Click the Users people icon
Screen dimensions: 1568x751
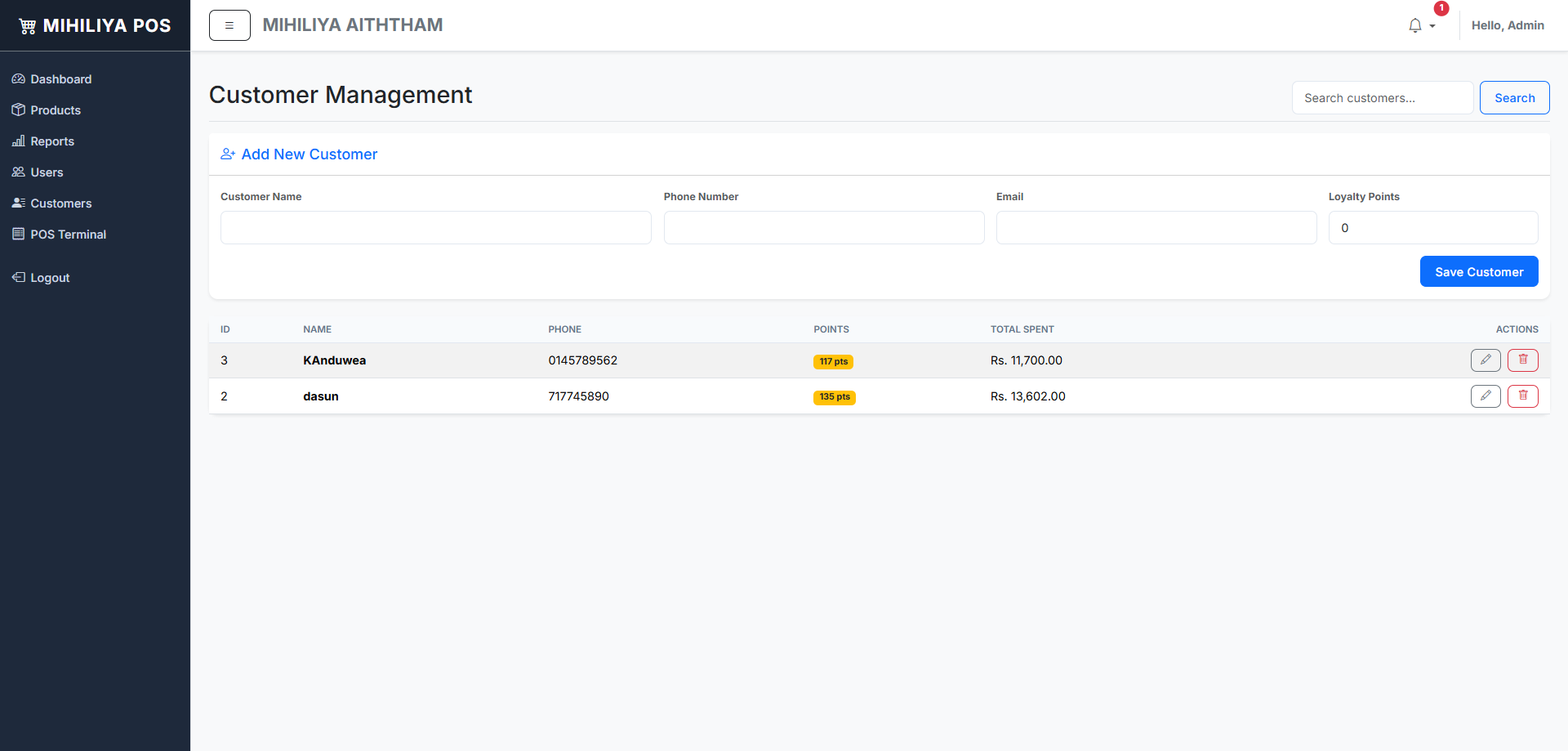click(19, 172)
